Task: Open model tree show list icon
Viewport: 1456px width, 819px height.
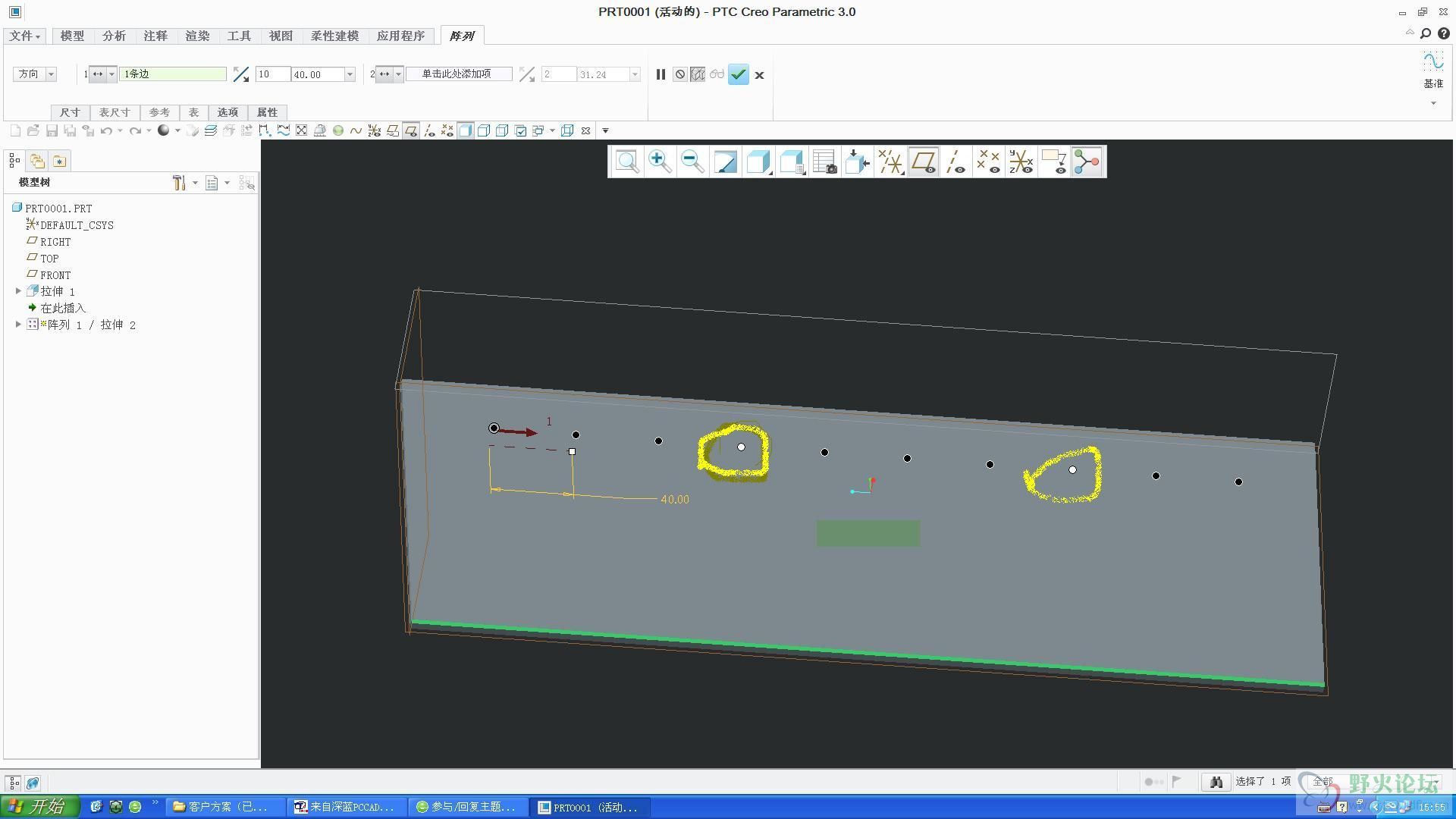Action: (x=212, y=183)
